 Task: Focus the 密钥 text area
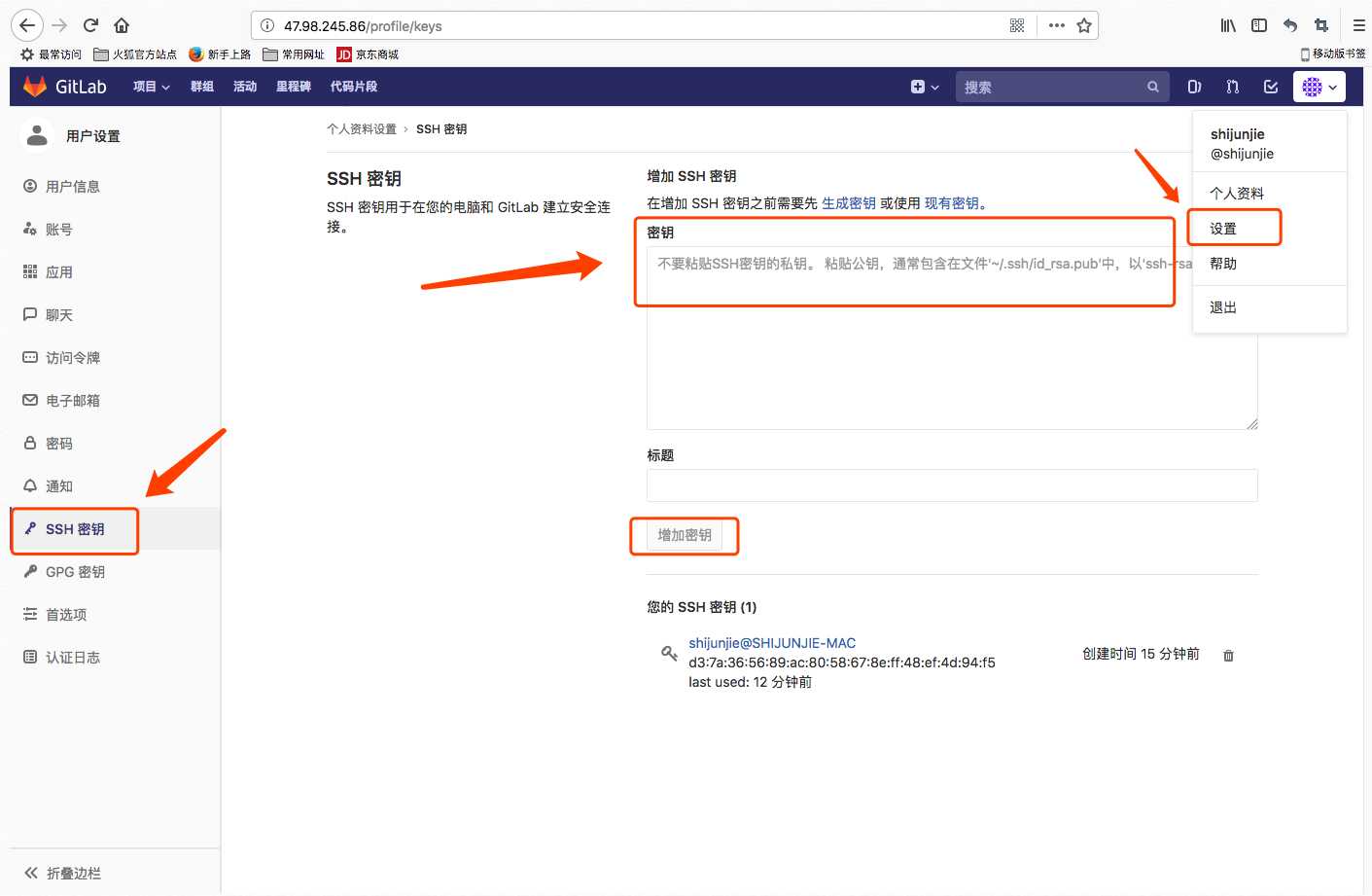(x=952, y=338)
